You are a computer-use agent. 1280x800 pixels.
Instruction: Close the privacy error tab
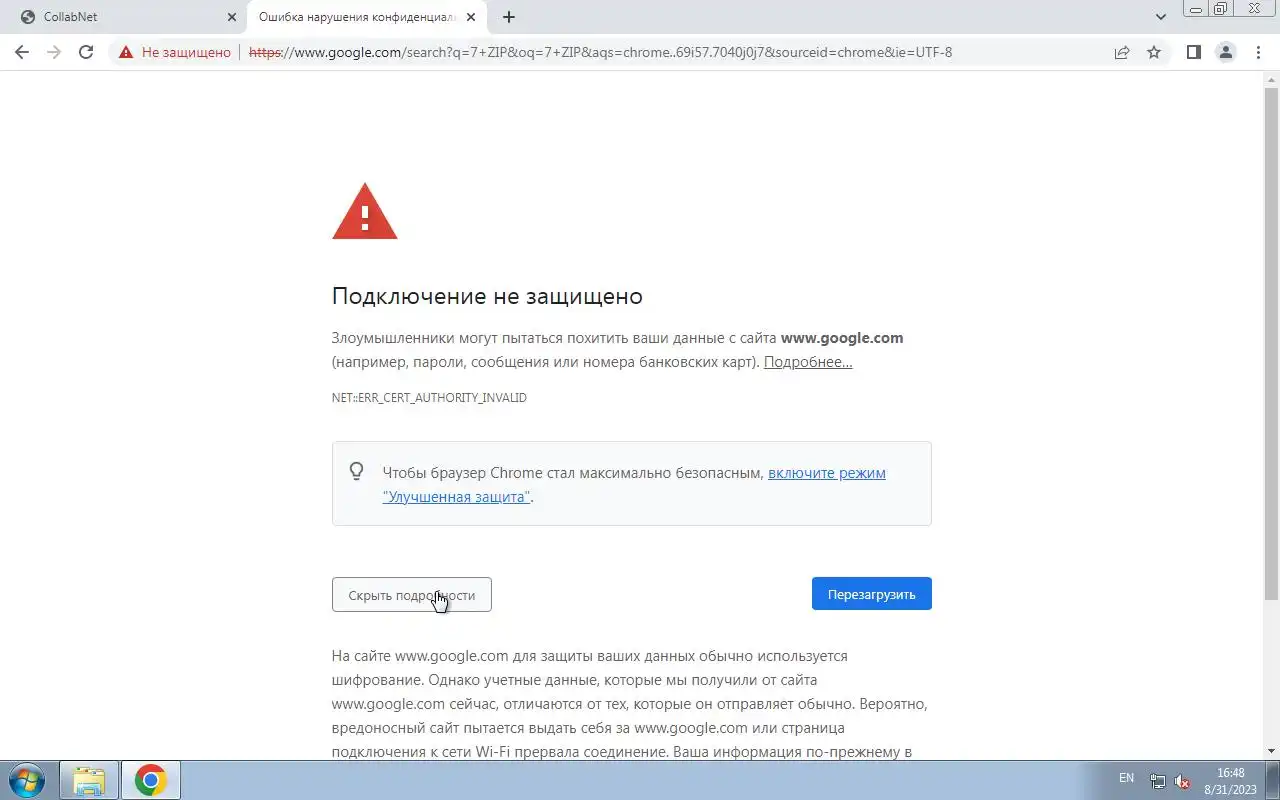pos(471,17)
